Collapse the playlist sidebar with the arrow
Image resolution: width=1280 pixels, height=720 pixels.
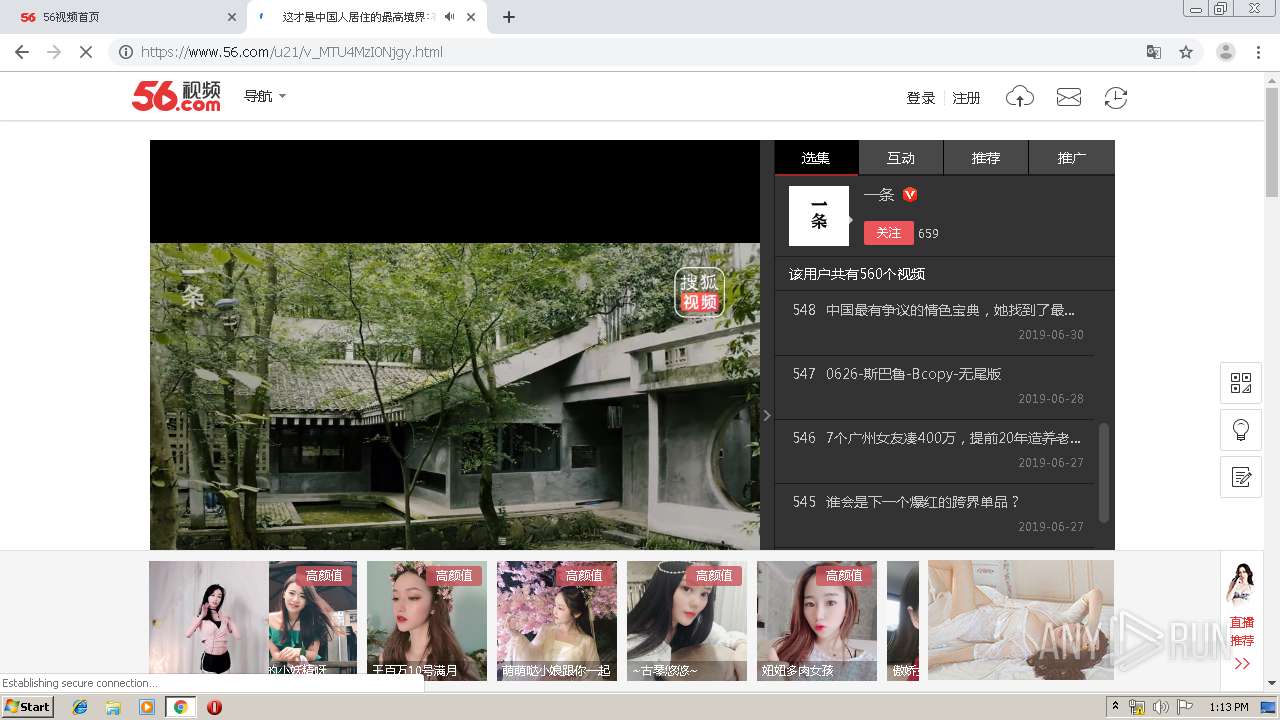(767, 415)
